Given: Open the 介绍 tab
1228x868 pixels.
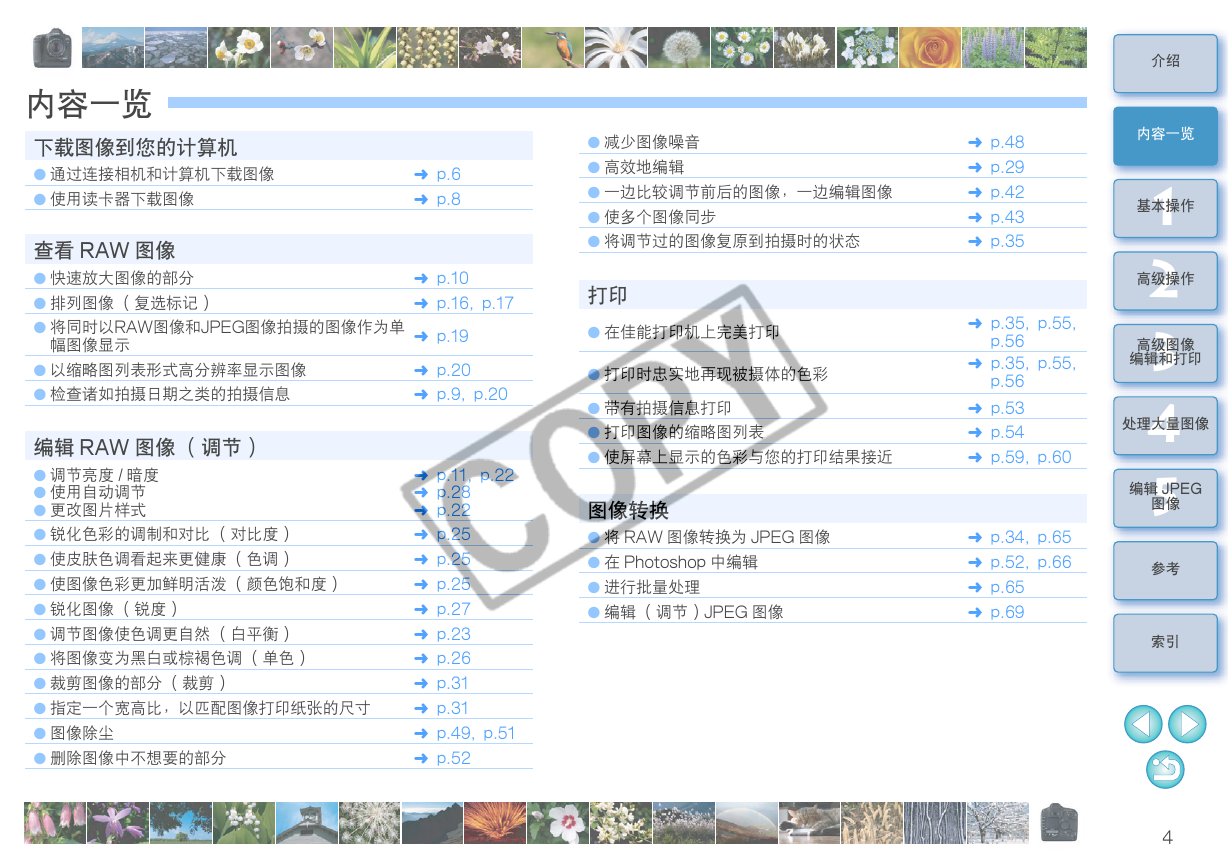Looking at the screenshot, I should pyautogui.click(x=1165, y=61).
